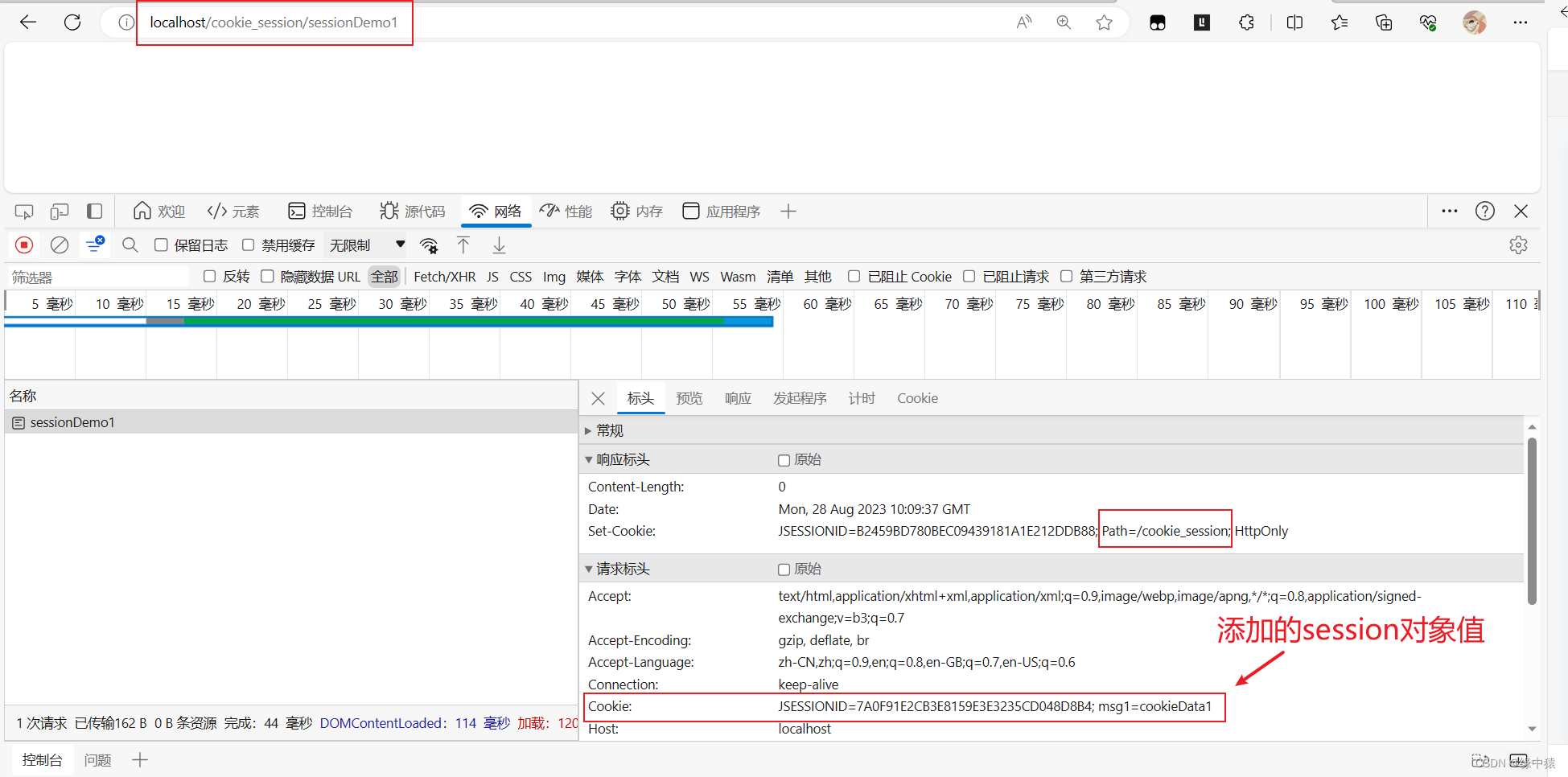
Task: Open the Cookie tab in request details
Action: [917, 397]
